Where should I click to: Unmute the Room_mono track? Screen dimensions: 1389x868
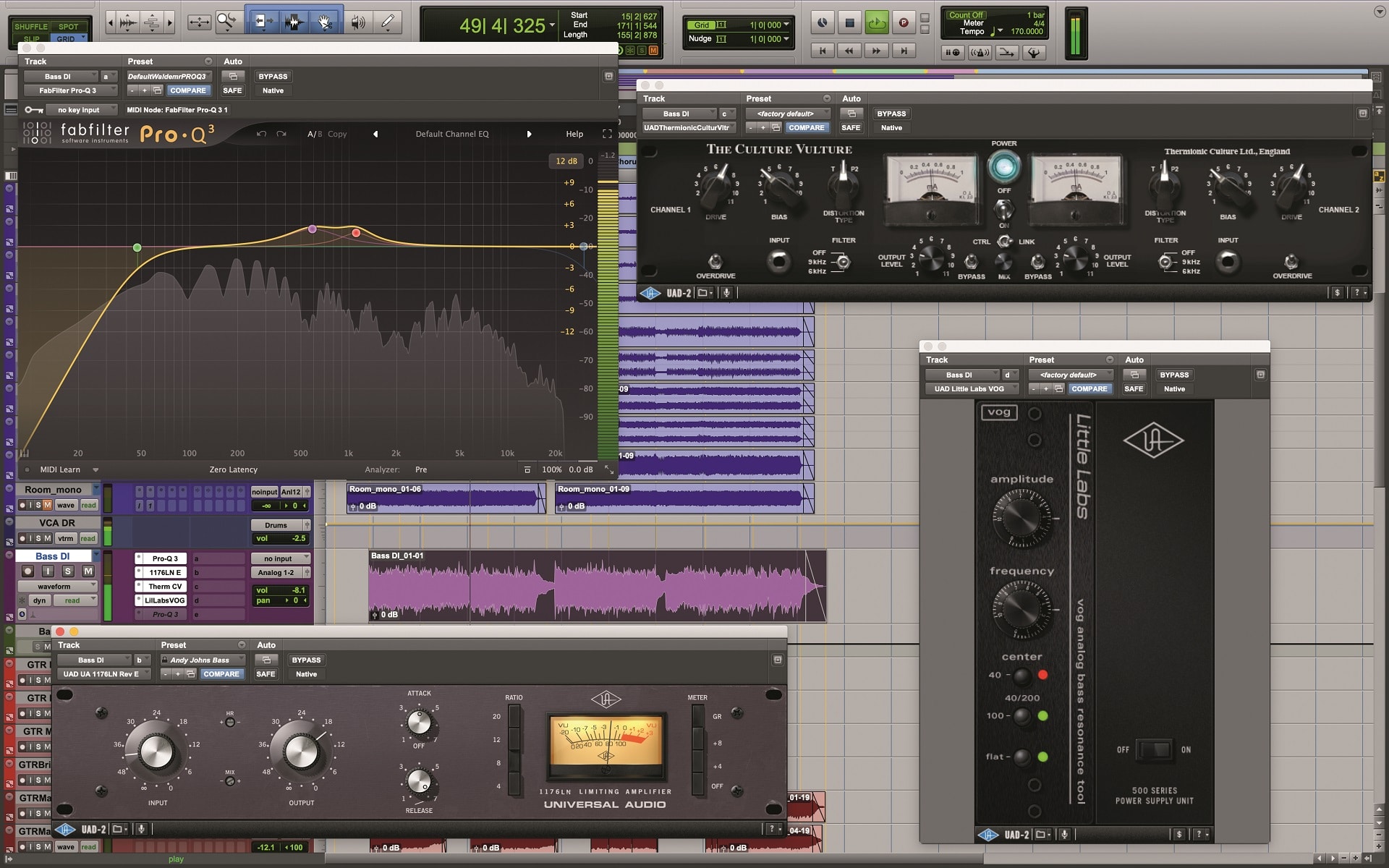(48, 505)
